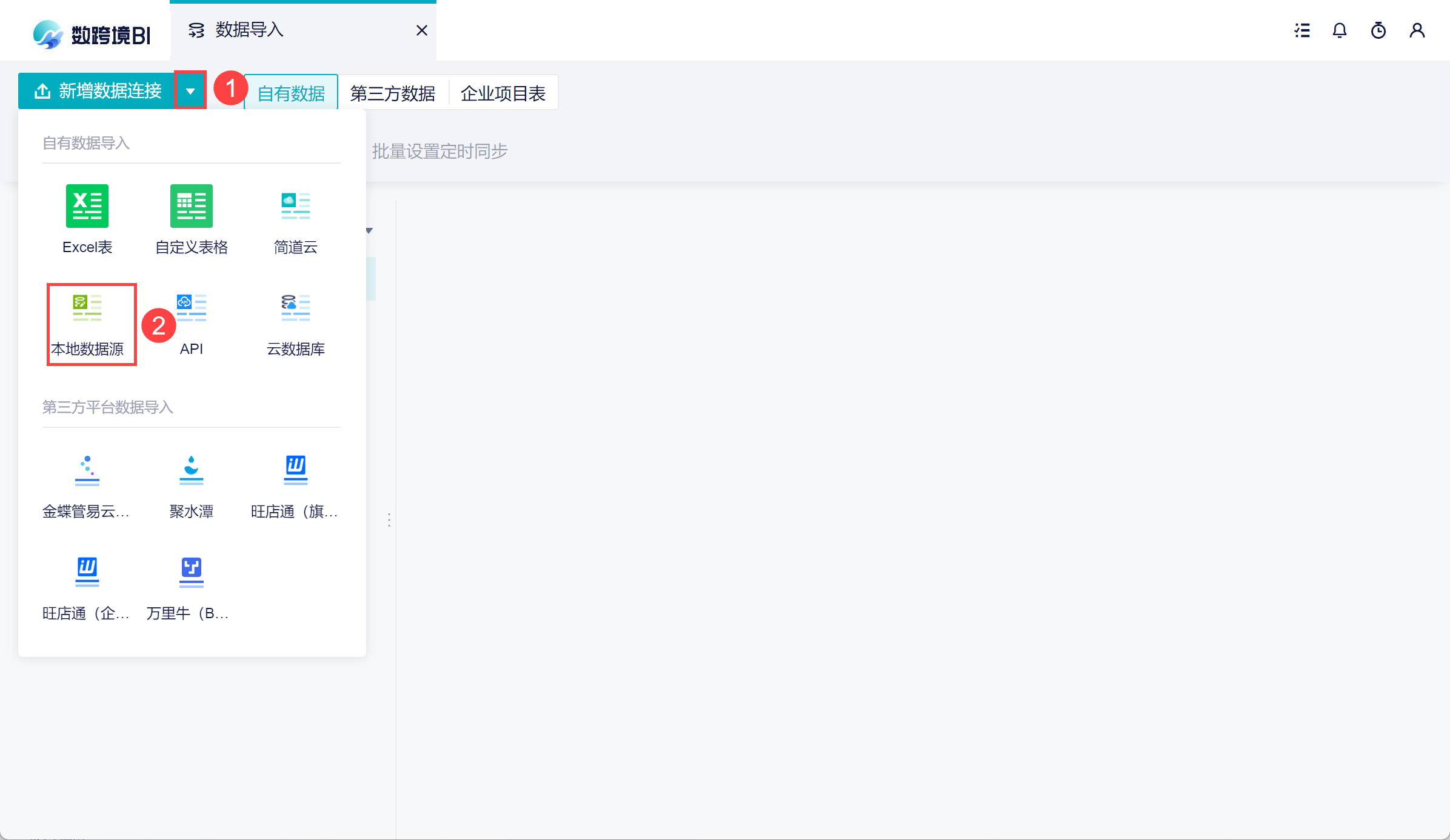Open the timer icon in header
This screenshot has width=1450, height=840.
tap(1378, 30)
